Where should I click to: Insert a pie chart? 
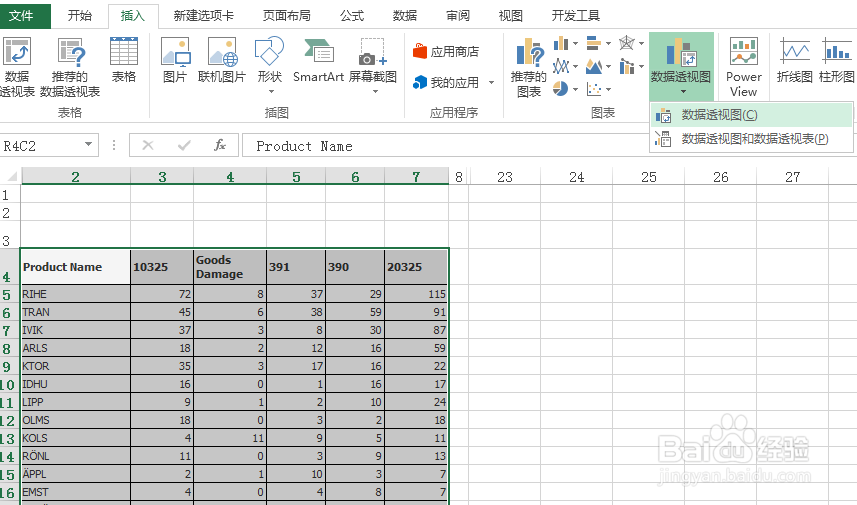point(561,89)
